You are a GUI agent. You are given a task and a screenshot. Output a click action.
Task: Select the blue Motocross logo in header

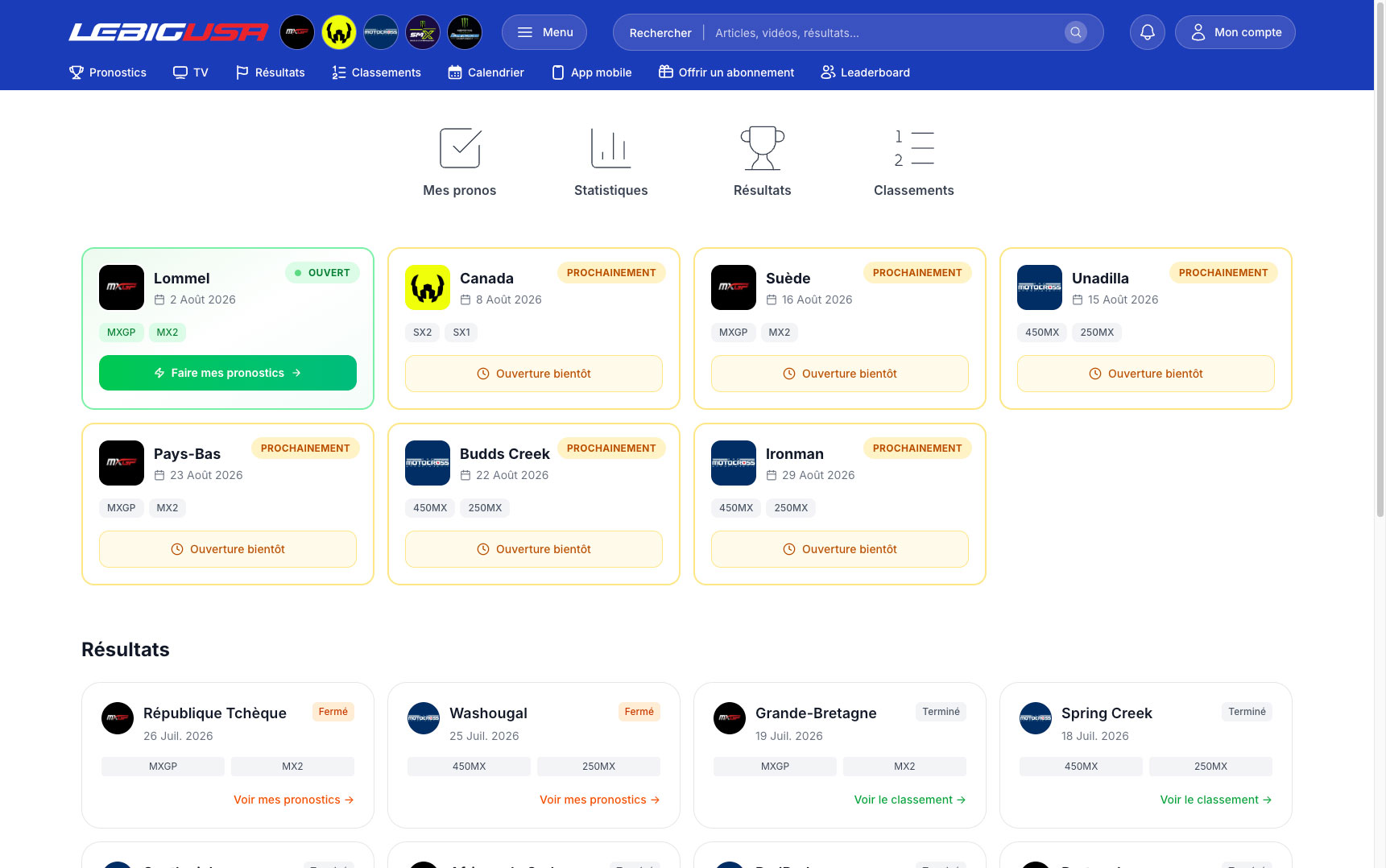pyautogui.click(x=381, y=32)
